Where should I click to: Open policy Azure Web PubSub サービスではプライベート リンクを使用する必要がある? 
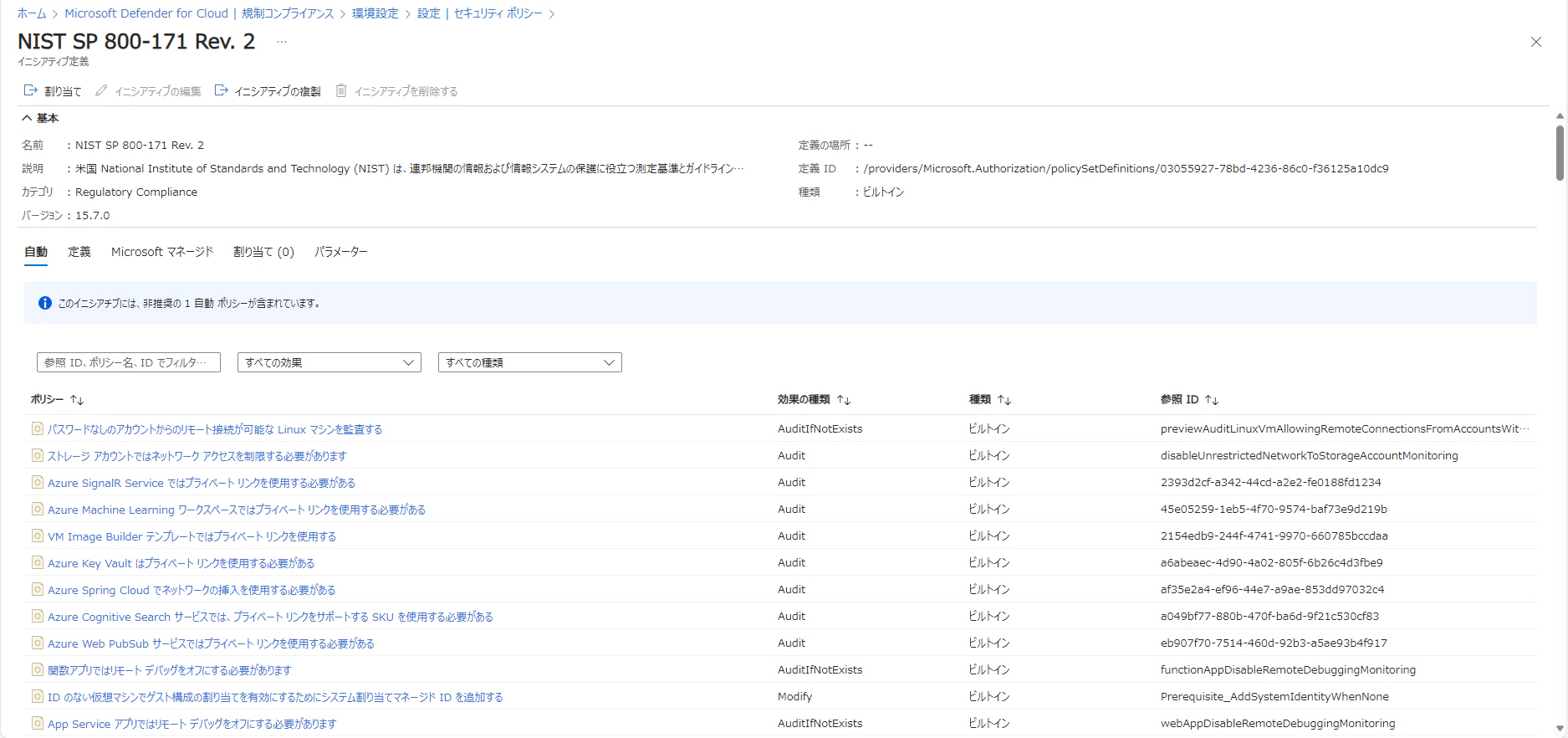[x=211, y=643]
